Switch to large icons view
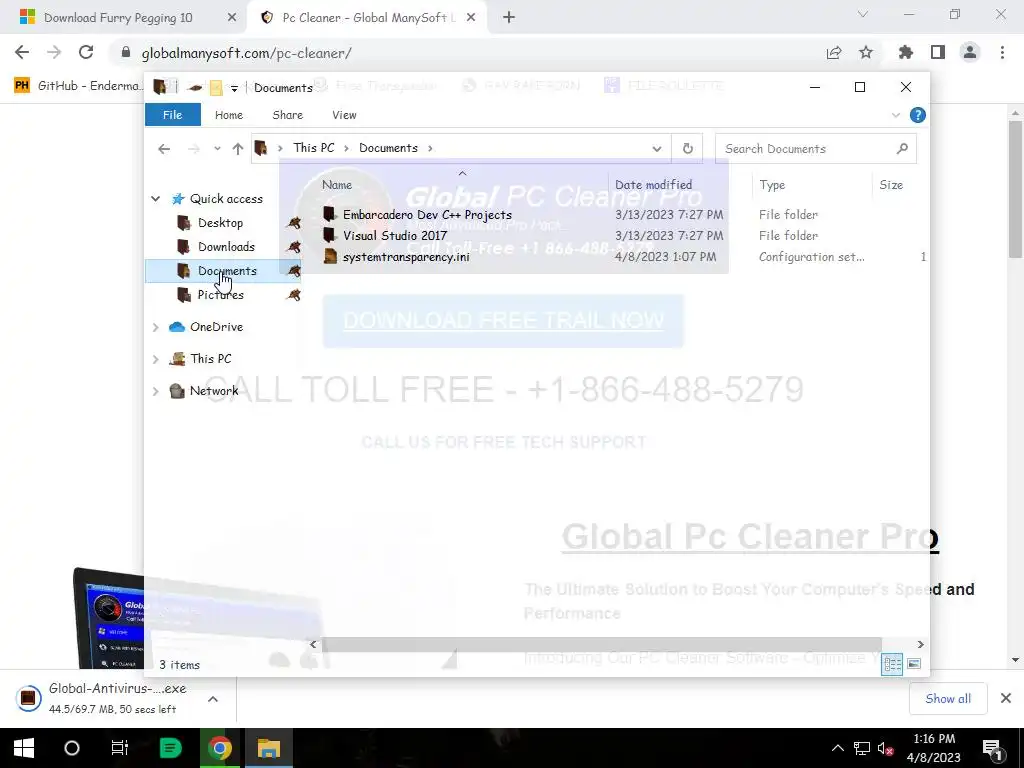 pos(914,664)
